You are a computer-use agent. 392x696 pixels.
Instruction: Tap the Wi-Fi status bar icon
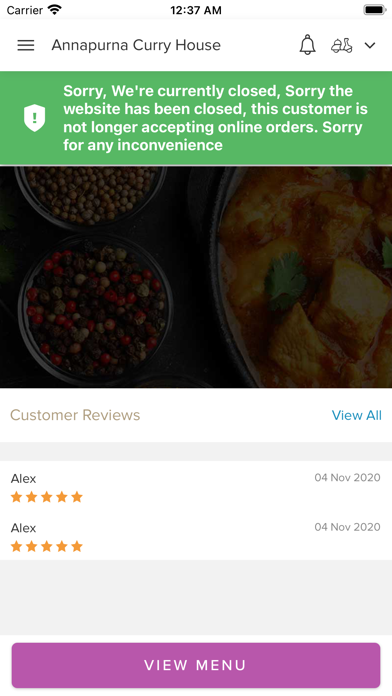click(55, 10)
